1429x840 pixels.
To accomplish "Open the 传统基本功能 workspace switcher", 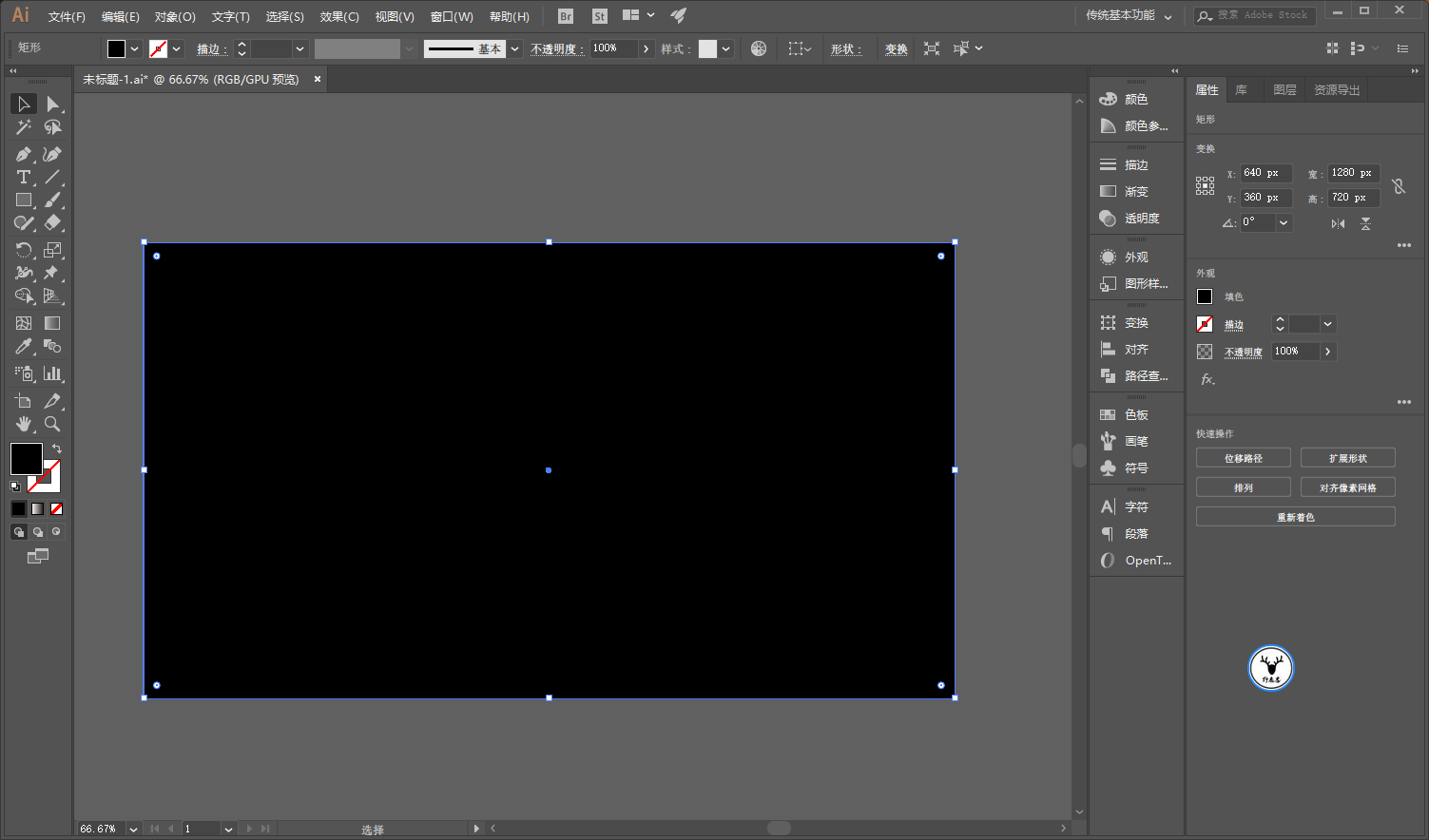I will coord(1129,16).
